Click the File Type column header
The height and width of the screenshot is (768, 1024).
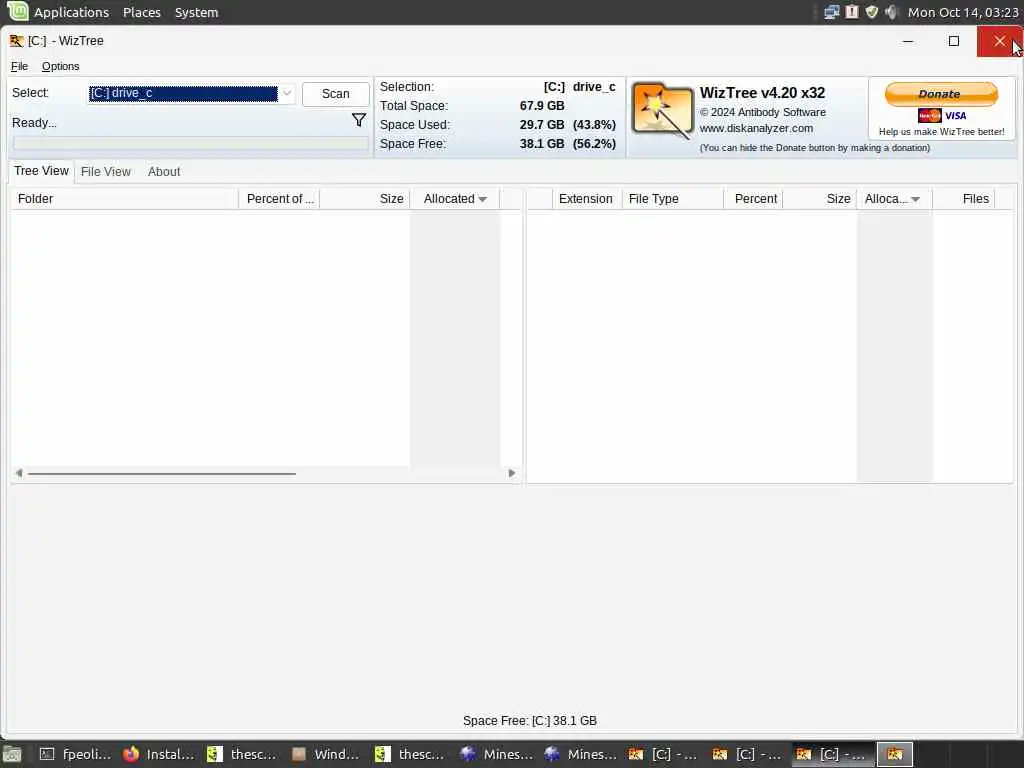tap(671, 199)
